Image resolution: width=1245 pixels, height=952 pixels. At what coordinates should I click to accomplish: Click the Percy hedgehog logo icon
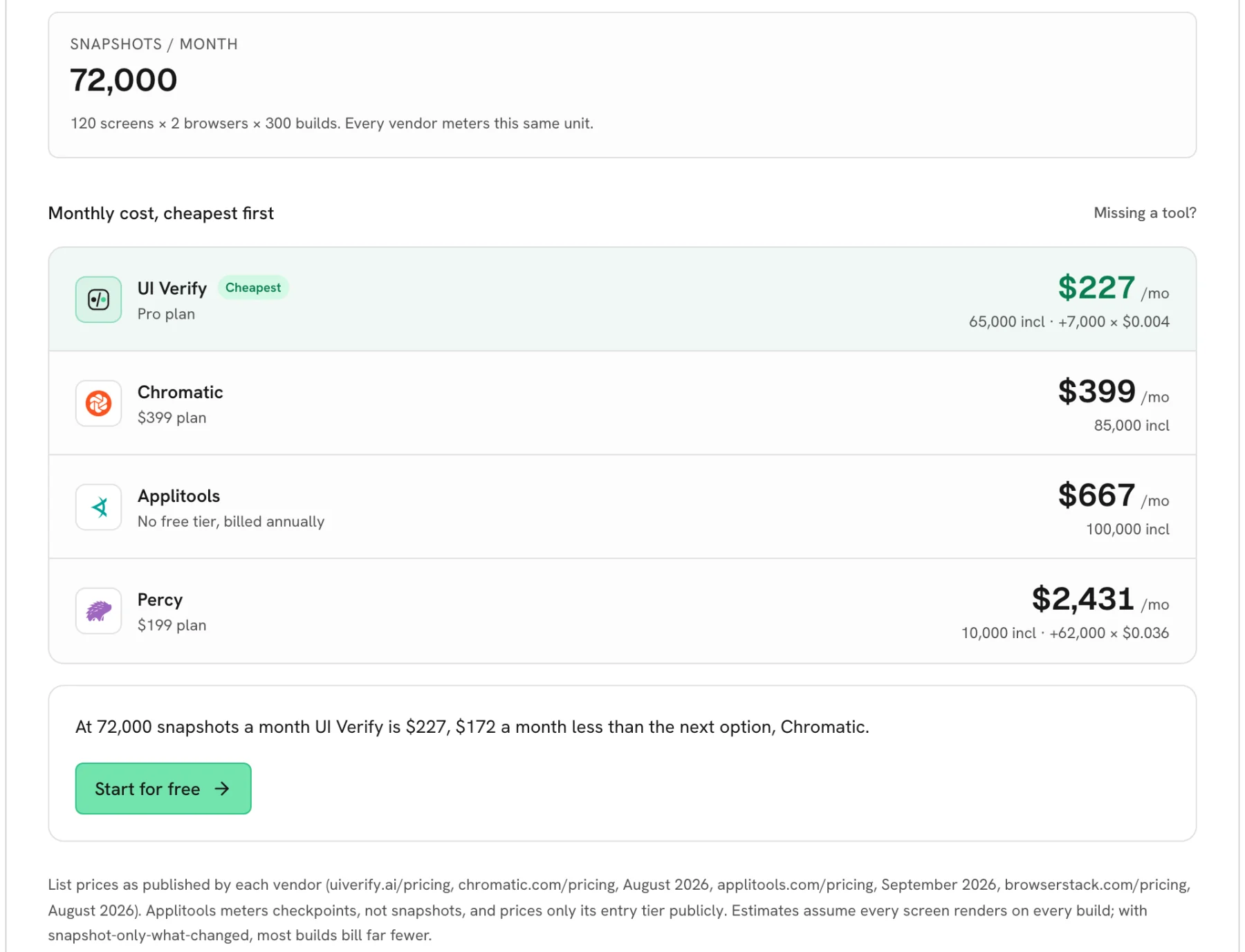tap(98, 610)
